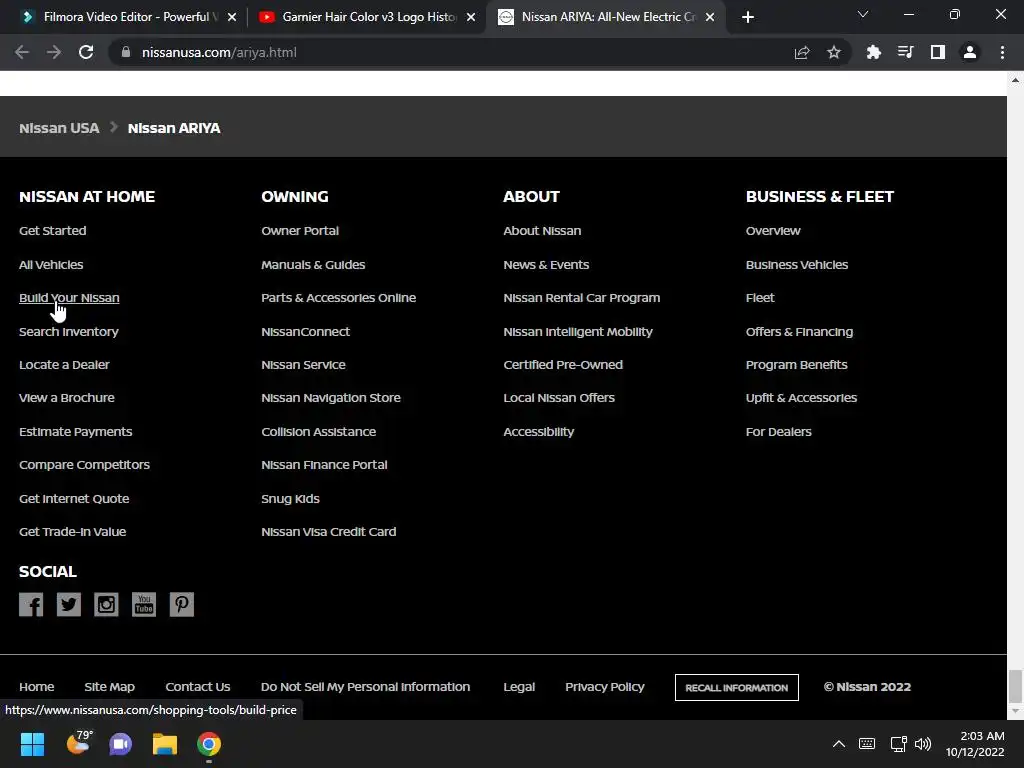Open Do Not Sell My Personal Information
This screenshot has height=768, width=1024.
pos(365,687)
